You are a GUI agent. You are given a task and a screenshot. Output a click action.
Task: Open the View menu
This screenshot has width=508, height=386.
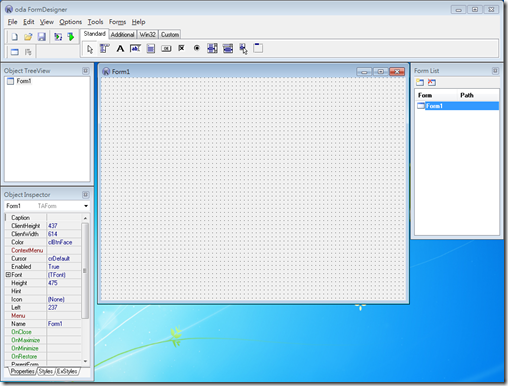[x=47, y=22]
